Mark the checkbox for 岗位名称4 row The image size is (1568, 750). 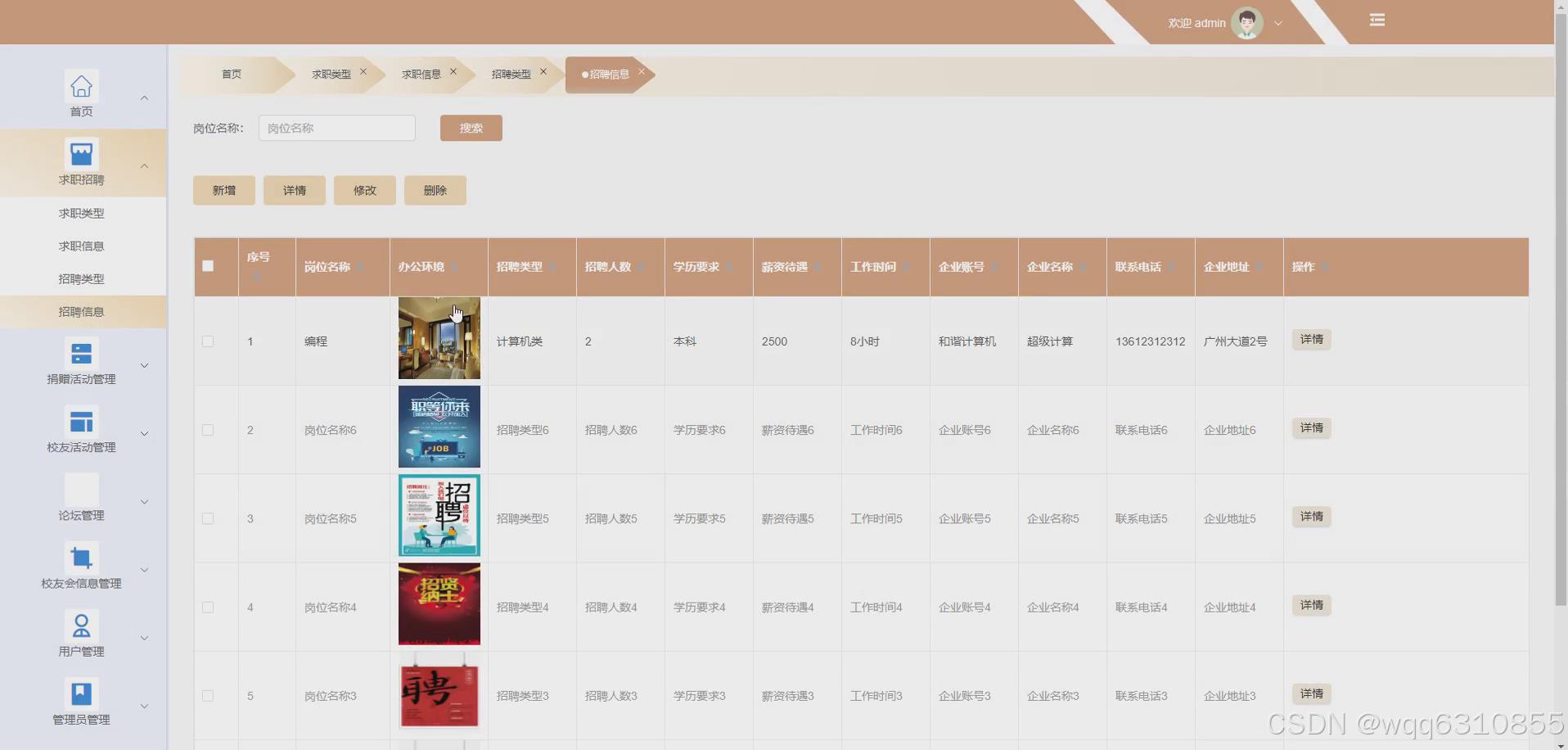coord(208,608)
